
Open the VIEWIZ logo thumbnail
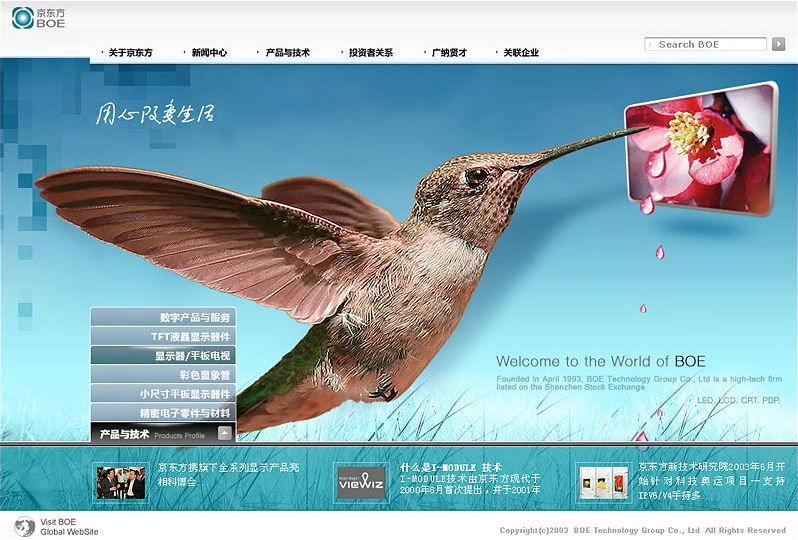(361, 482)
